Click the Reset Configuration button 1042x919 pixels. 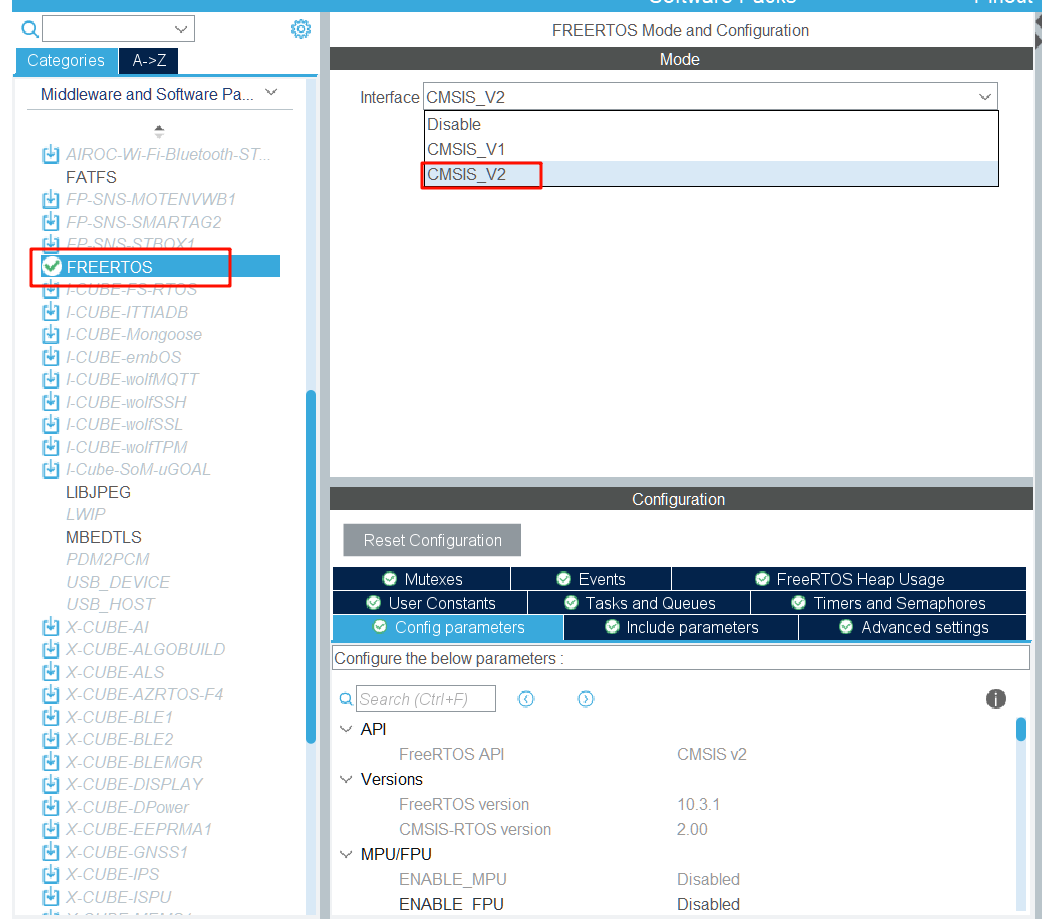(x=432, y=540)
